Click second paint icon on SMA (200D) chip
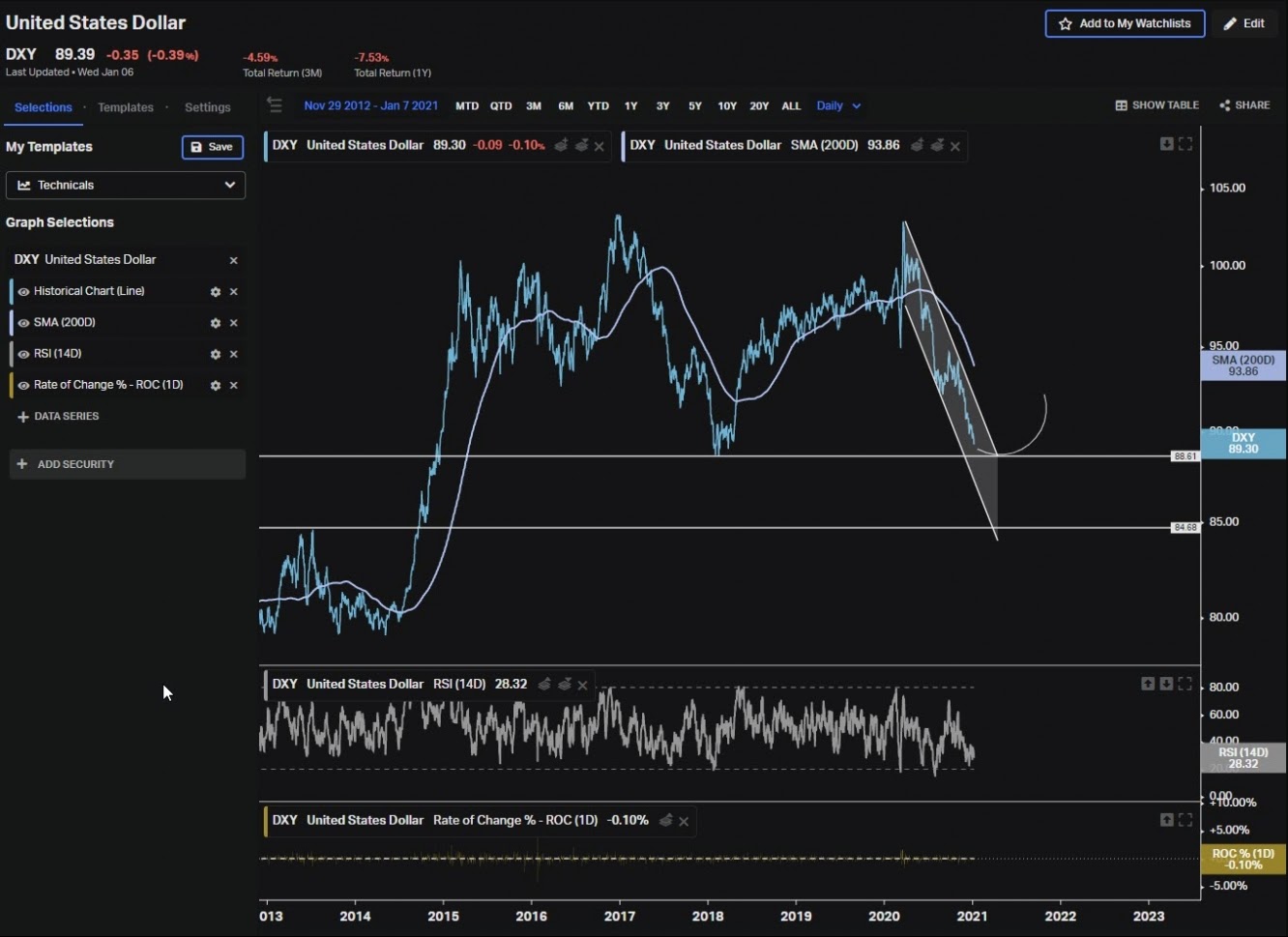Viewport: 1288px width, 937px height. pyautogui.click(x=937, y=145)
